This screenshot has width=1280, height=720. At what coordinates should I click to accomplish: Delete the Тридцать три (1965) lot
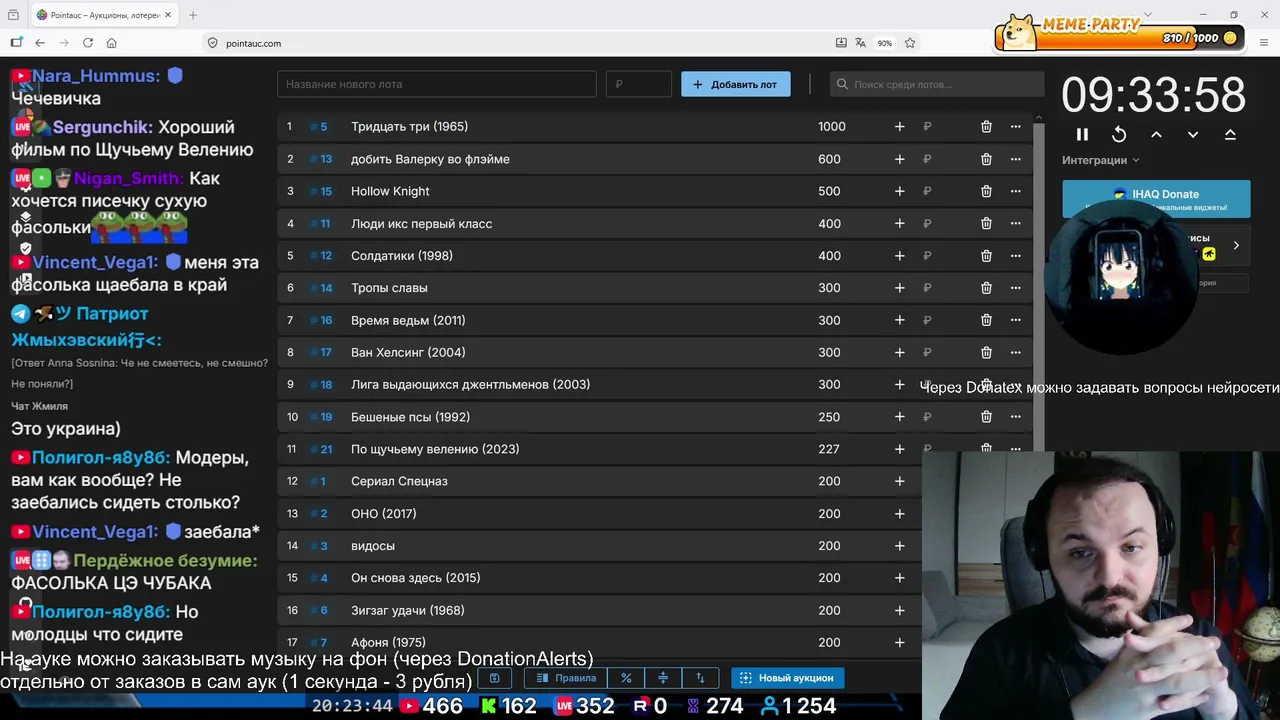tap(986, 127)
